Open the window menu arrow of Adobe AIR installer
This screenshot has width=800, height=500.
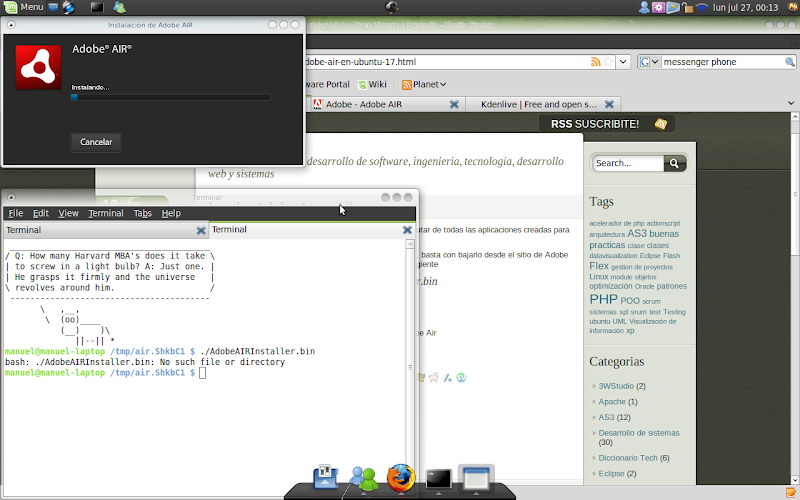click(11, 24)
